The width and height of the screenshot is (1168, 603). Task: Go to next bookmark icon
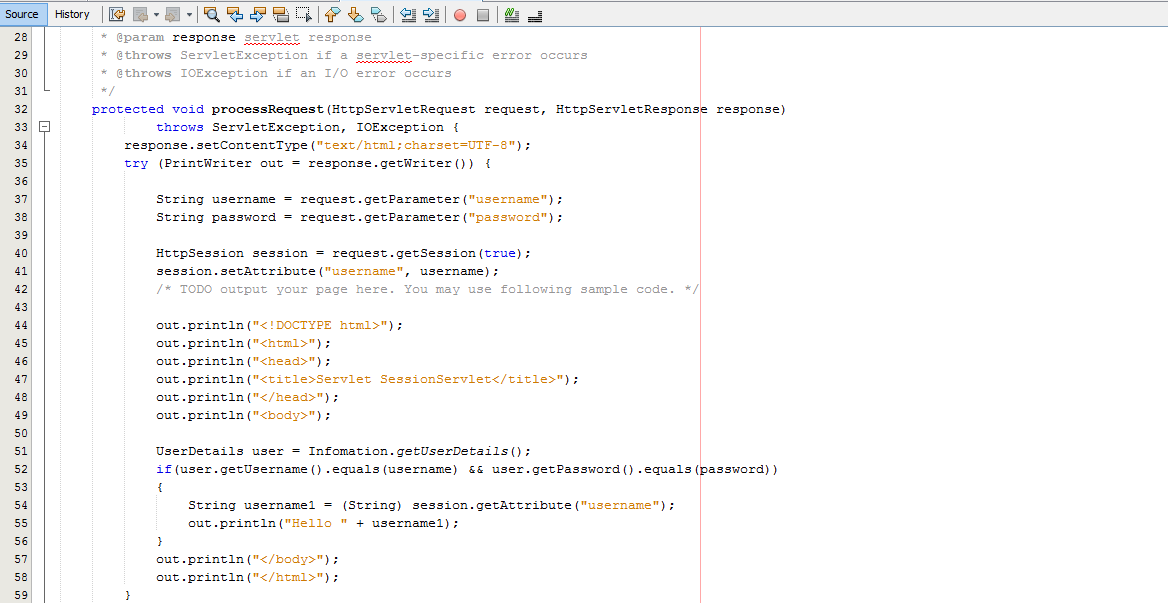[355, 14]
